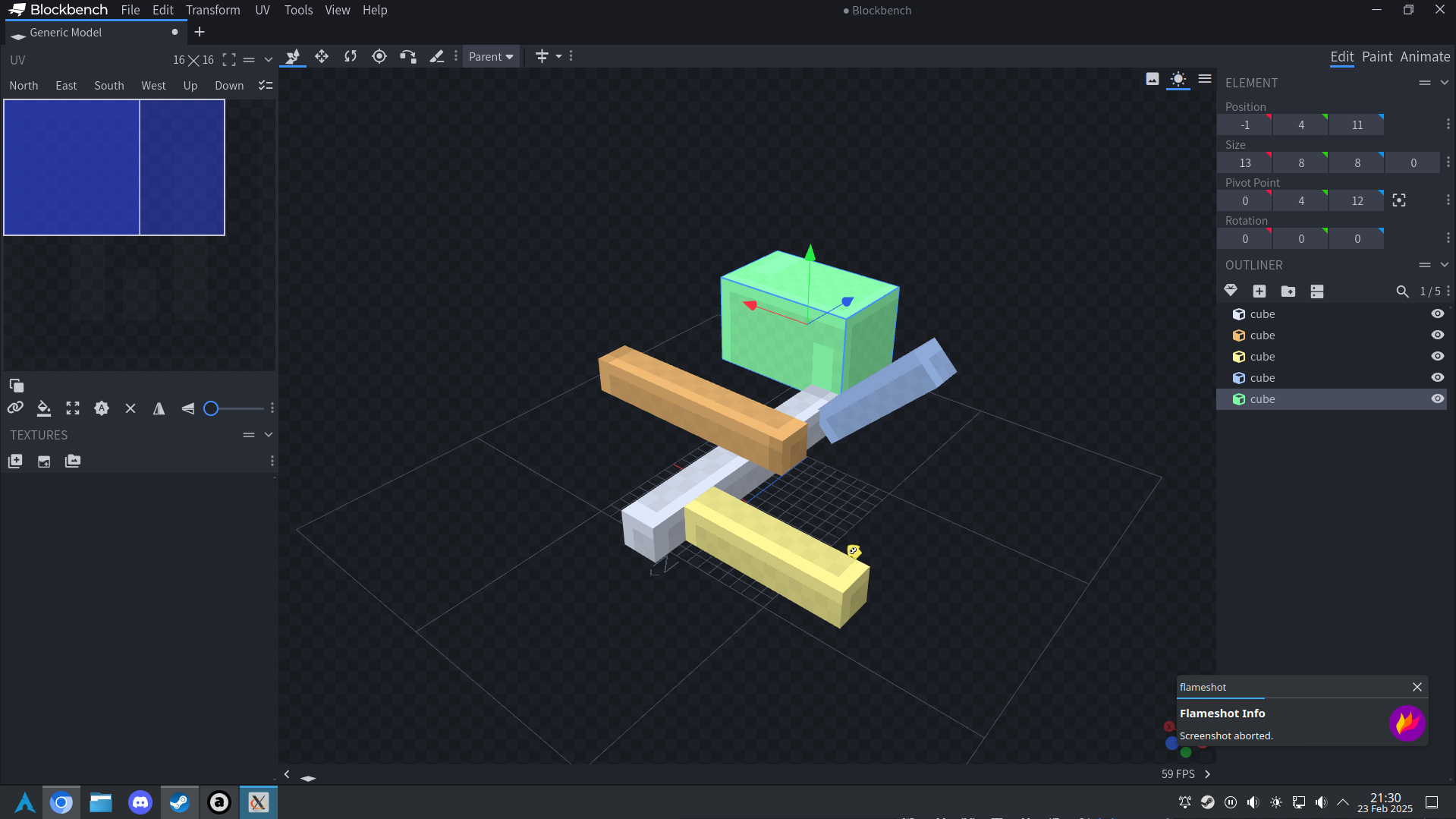
Task: Open Position field options dots
Action: [x=1448, y=124]
